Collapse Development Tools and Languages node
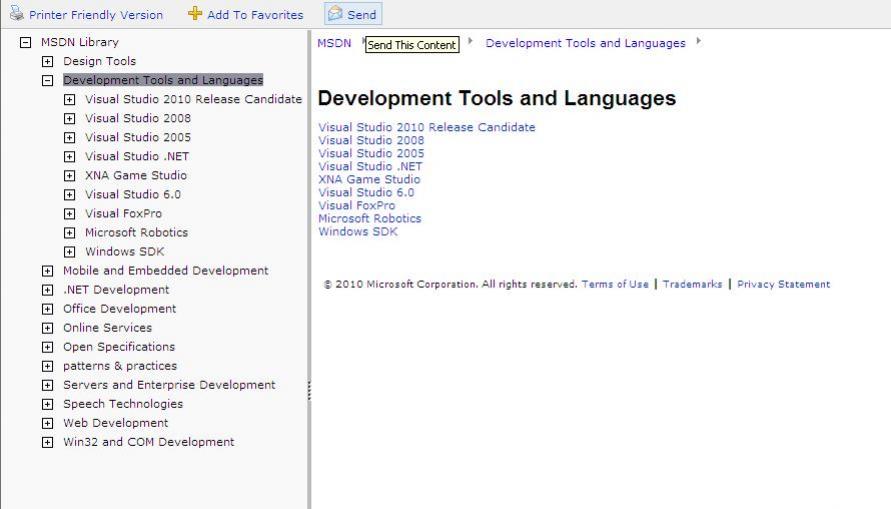The image size is (891, 509). 48,81
